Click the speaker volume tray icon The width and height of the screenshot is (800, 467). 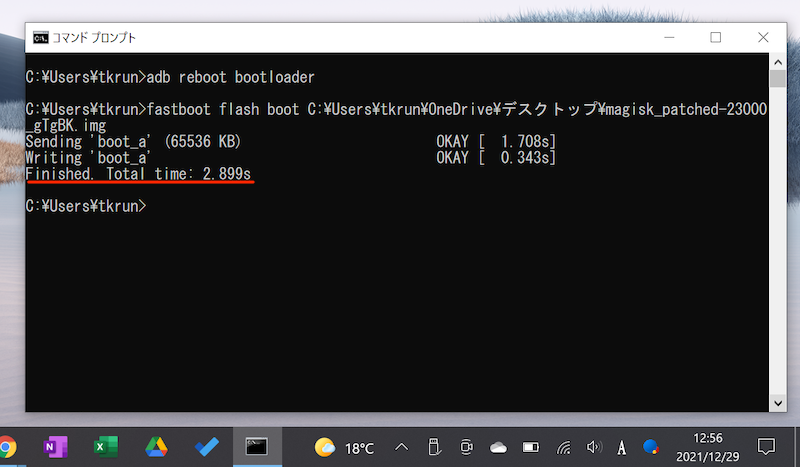[595, 446]
